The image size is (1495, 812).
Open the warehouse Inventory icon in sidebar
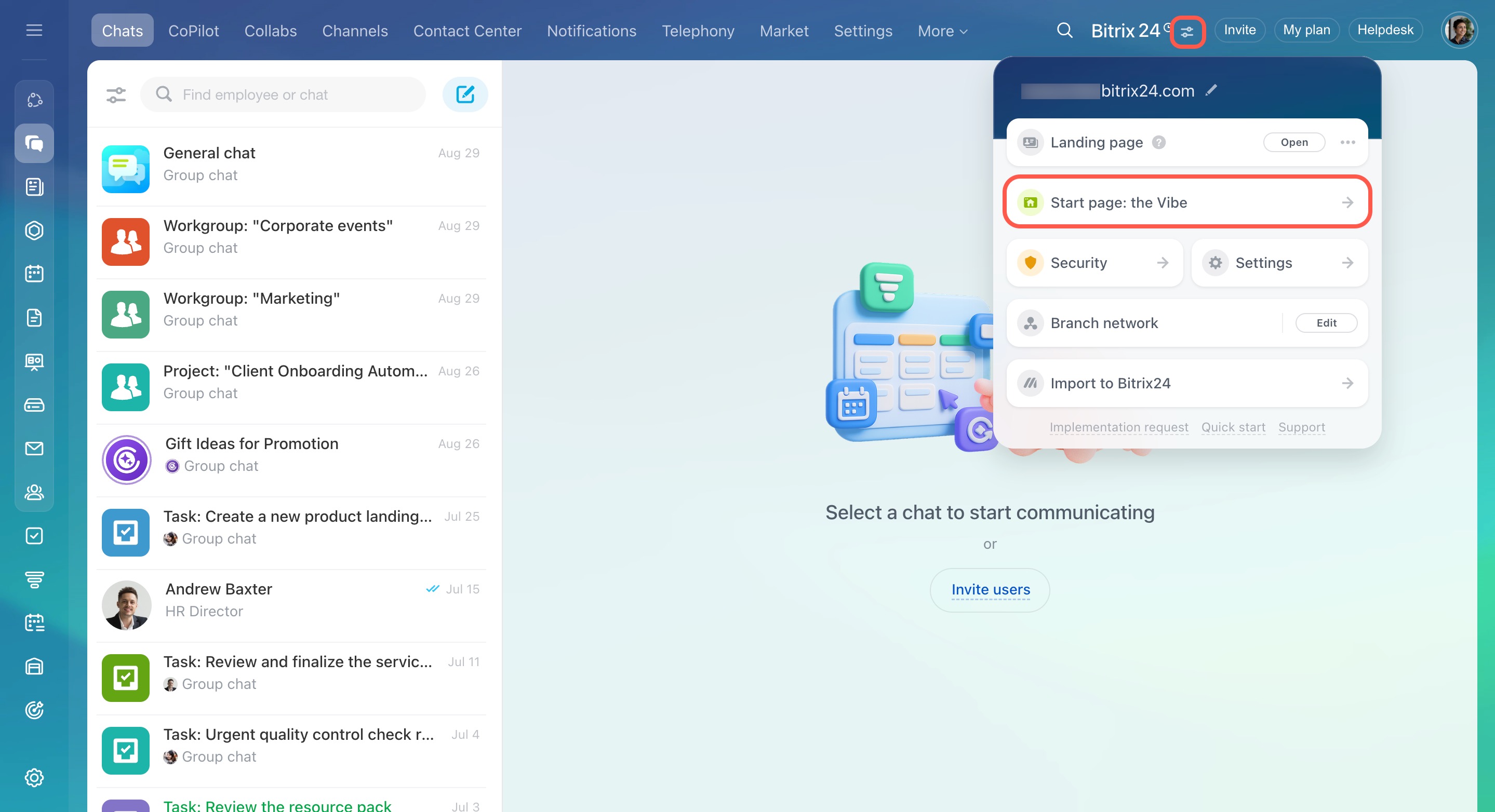[x=34, y=667]
